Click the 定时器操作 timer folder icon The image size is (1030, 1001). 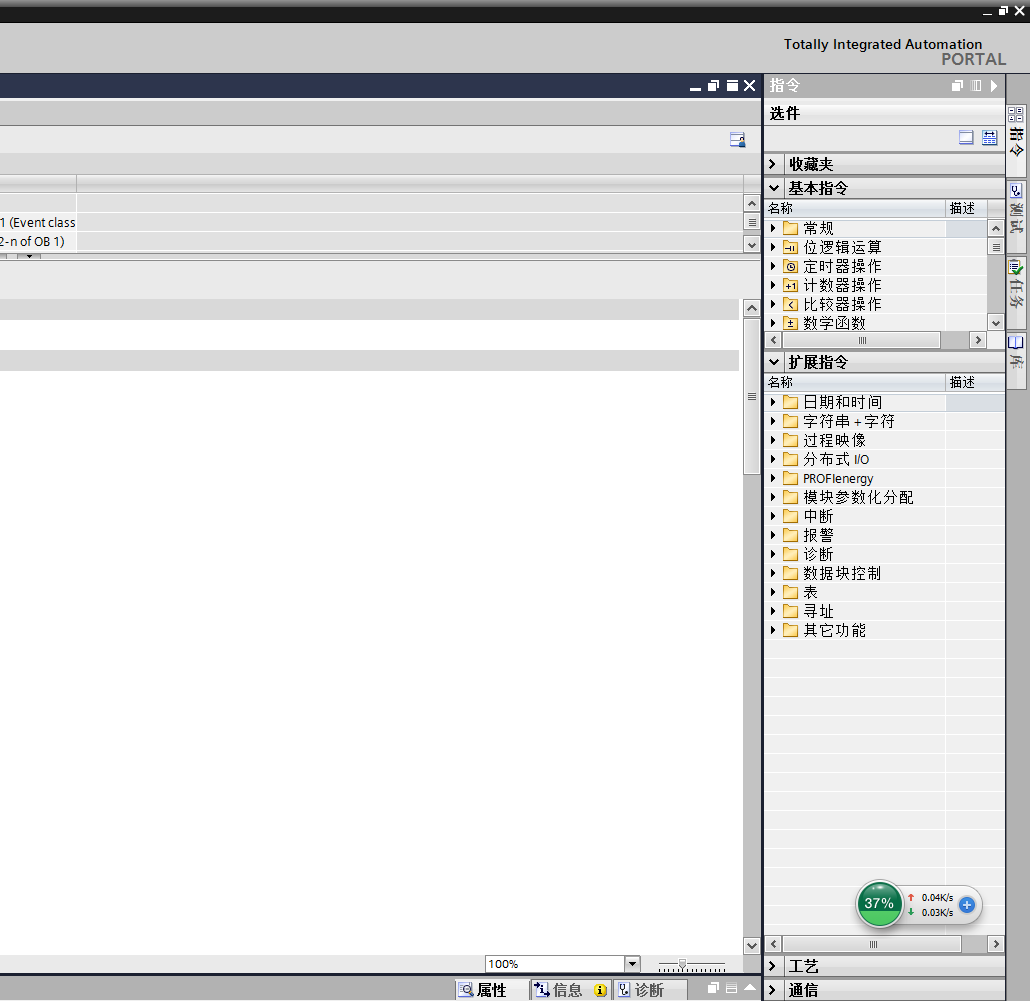click(x=791, y=267)
